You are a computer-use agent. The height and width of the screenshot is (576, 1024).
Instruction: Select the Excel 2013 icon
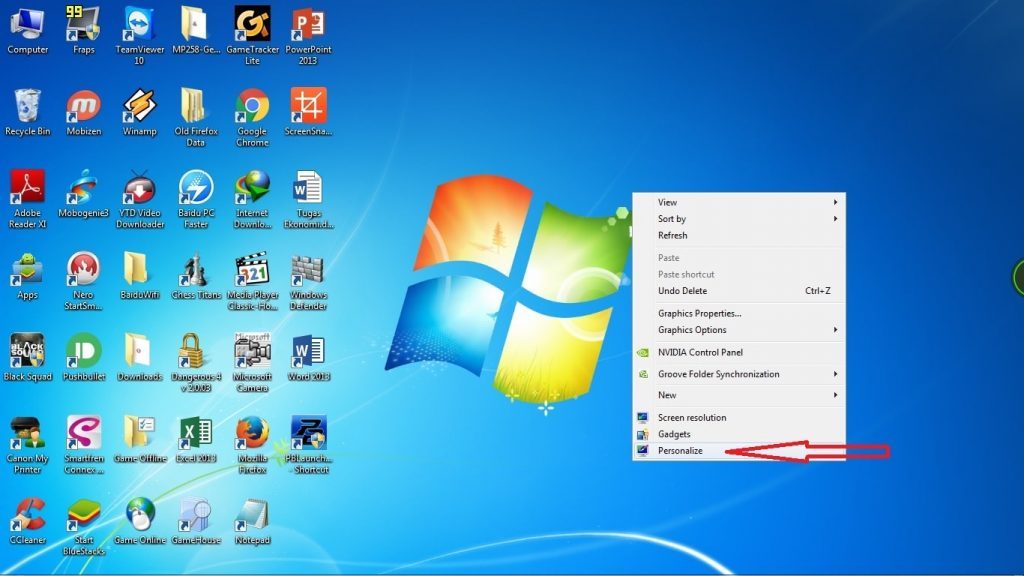pos(196,433)
